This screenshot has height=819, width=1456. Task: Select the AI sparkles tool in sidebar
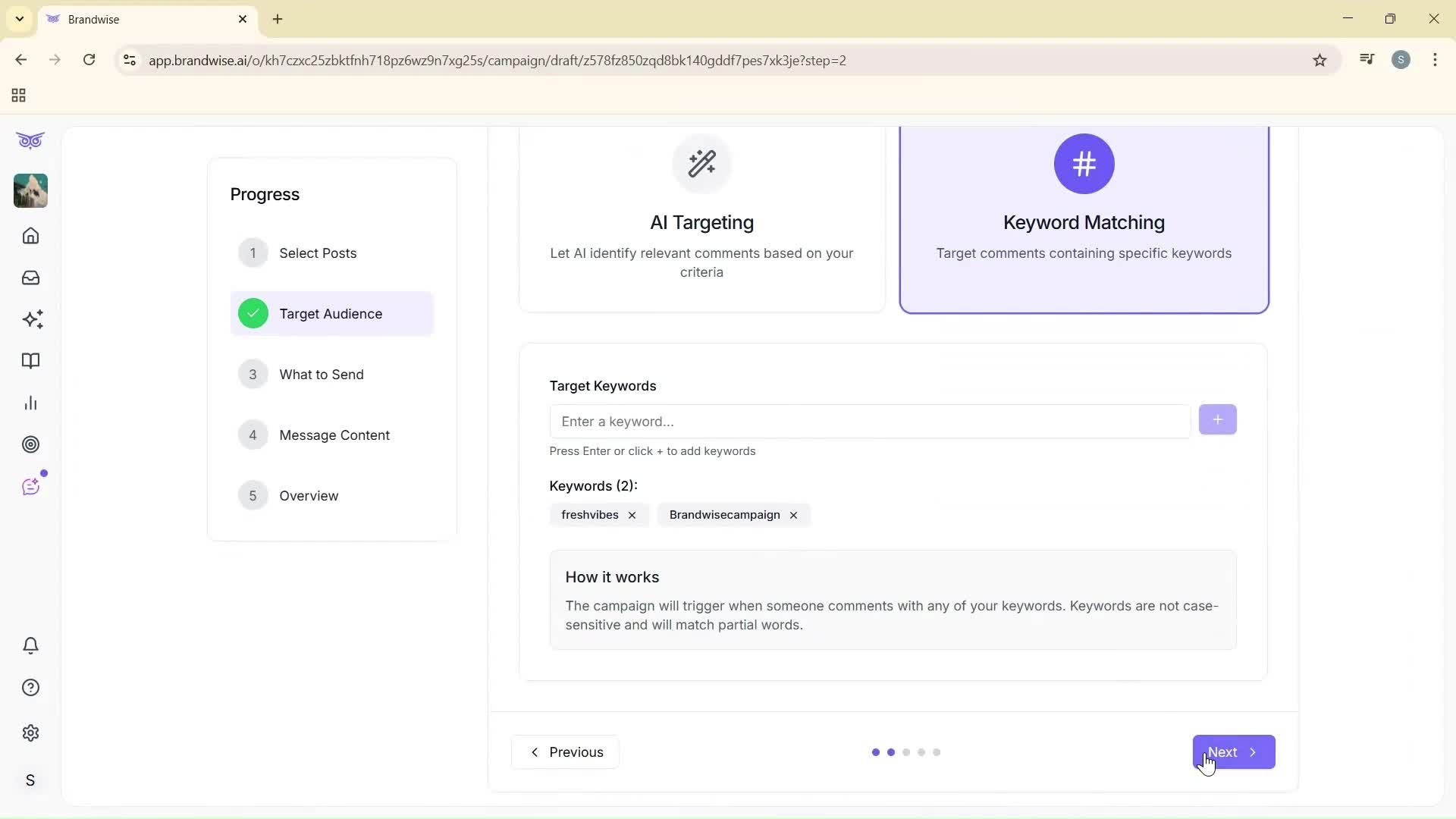pos(30,319)
